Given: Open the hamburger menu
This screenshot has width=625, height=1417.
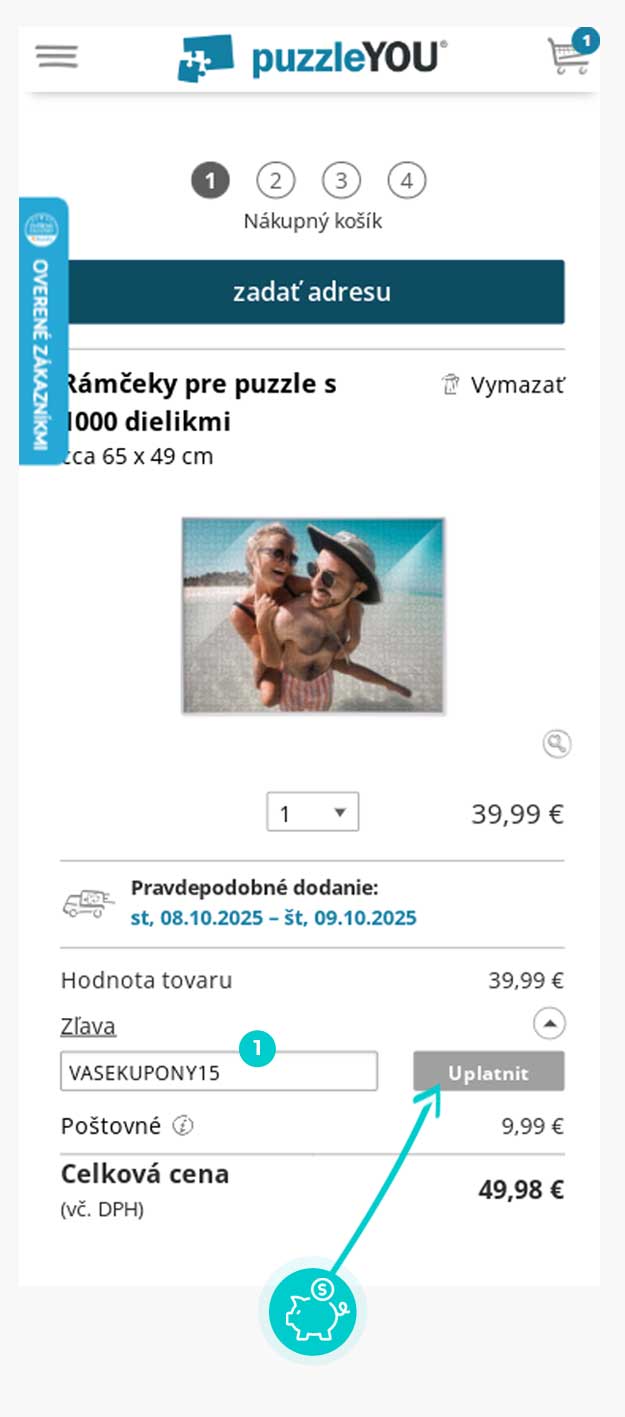Looking at the screenshot, I should click(x=57, y=56).
